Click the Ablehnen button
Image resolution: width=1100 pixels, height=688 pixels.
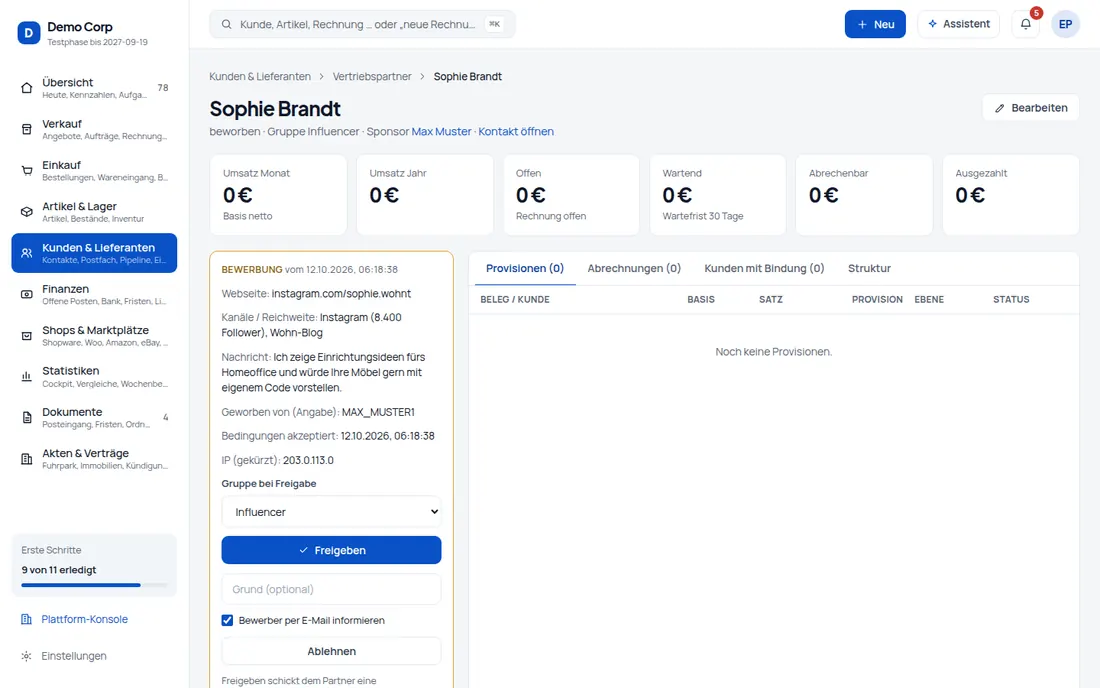331,652
